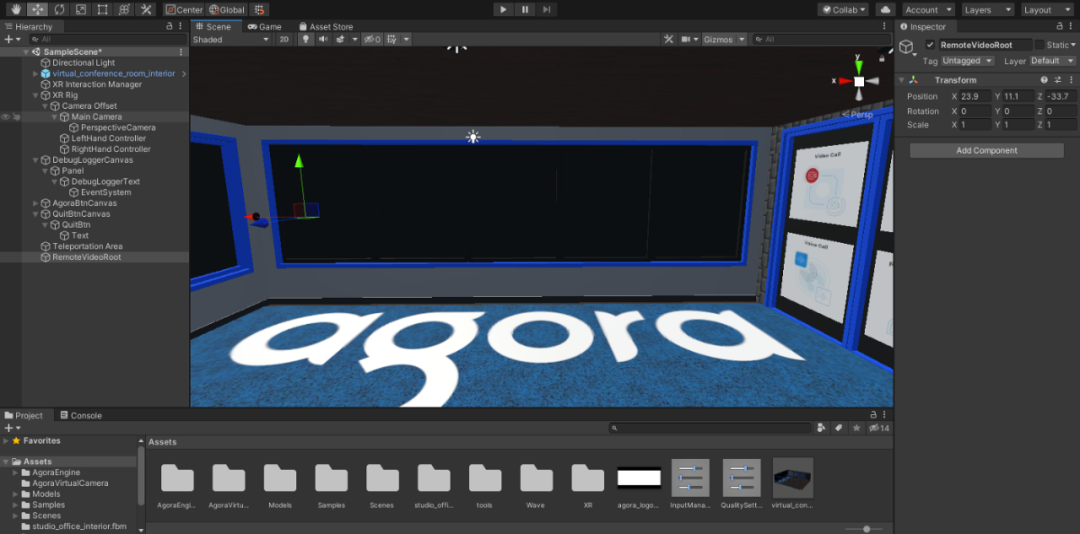
Task: Click the Scene view search field
Action: pos(820,39)
